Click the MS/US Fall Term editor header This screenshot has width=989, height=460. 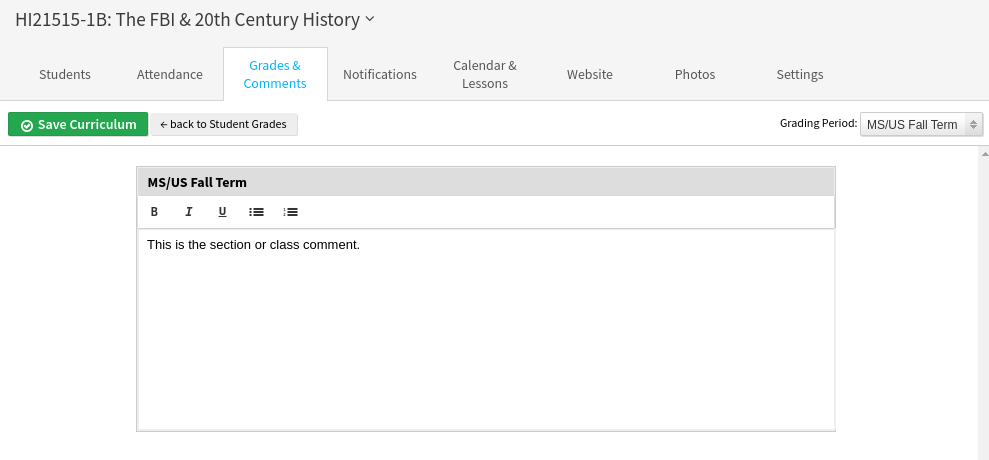coord(485,182)
